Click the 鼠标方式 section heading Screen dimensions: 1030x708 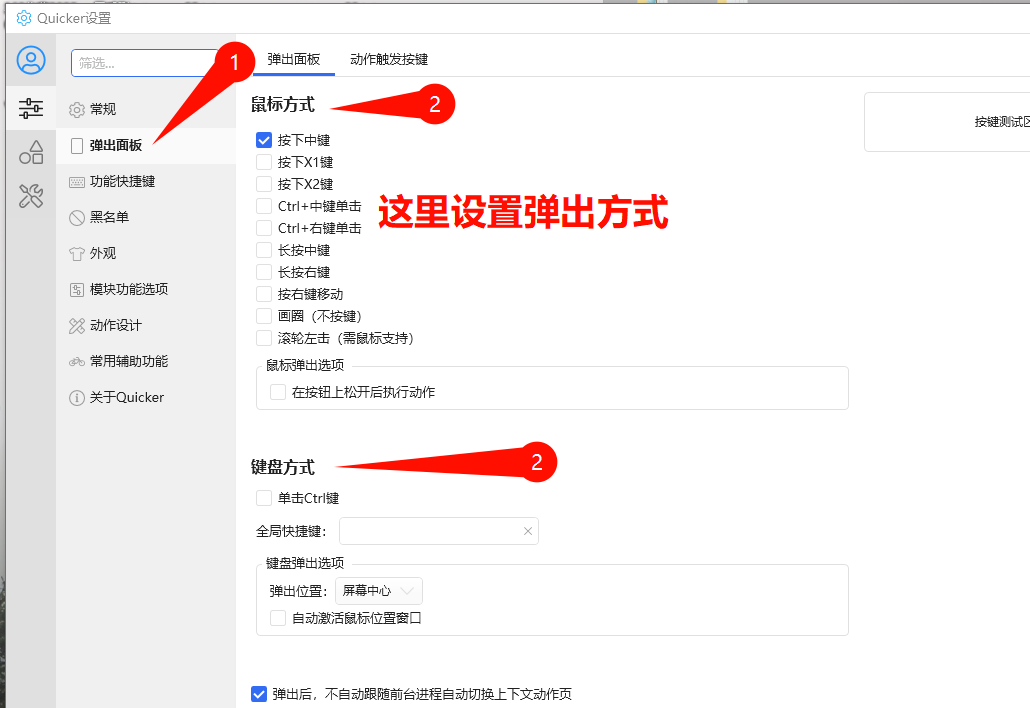[x=283, y=104]
